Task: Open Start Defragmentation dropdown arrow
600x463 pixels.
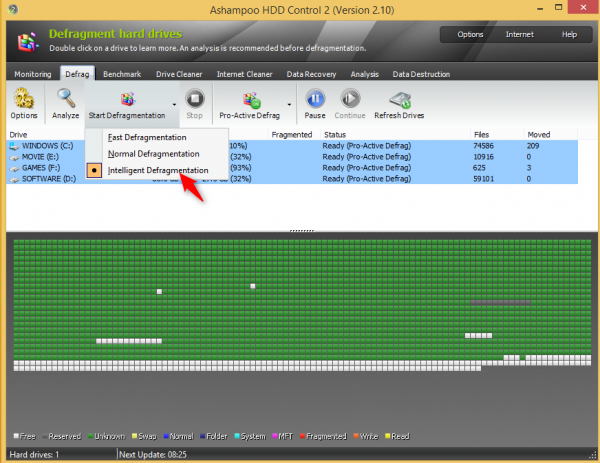Action: [x=174, y=104]
